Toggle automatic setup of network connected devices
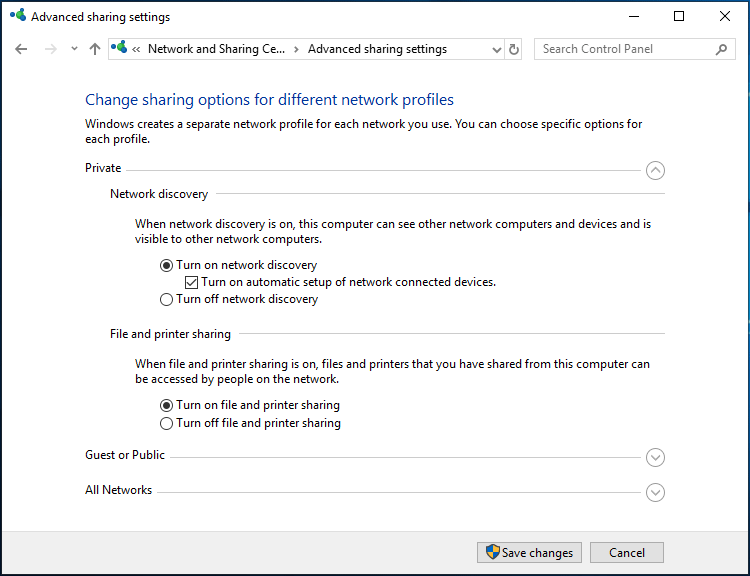Image resolution: width=750 pixels, height=576 pixels. tap(341, 282)
